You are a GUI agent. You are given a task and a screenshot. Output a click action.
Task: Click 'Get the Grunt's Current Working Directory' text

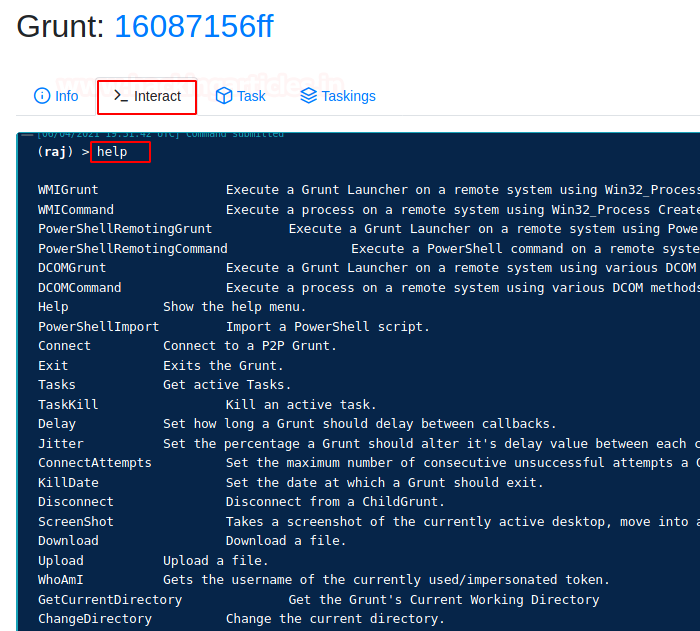click(x=444, y=599)
